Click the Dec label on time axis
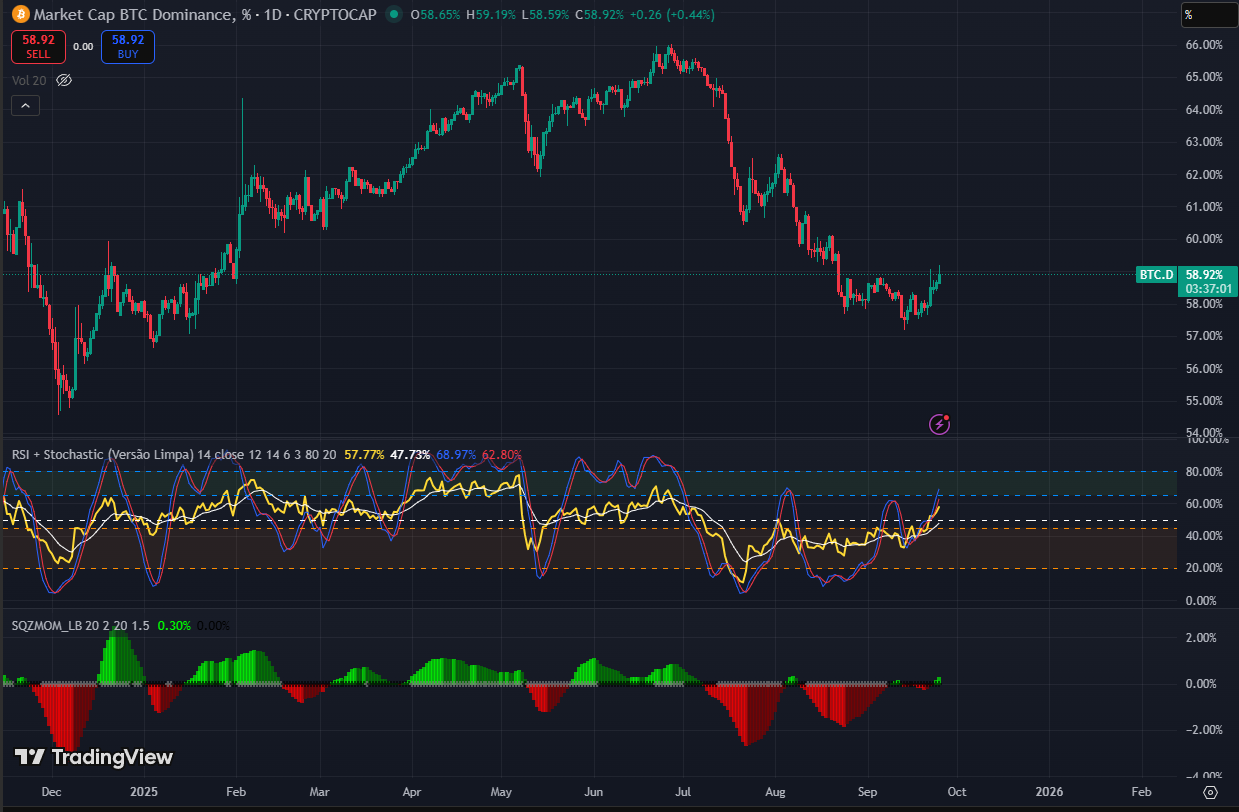The width and height of the screenshot is (1239, 812). pyautogui.click(x=53, y=791)
